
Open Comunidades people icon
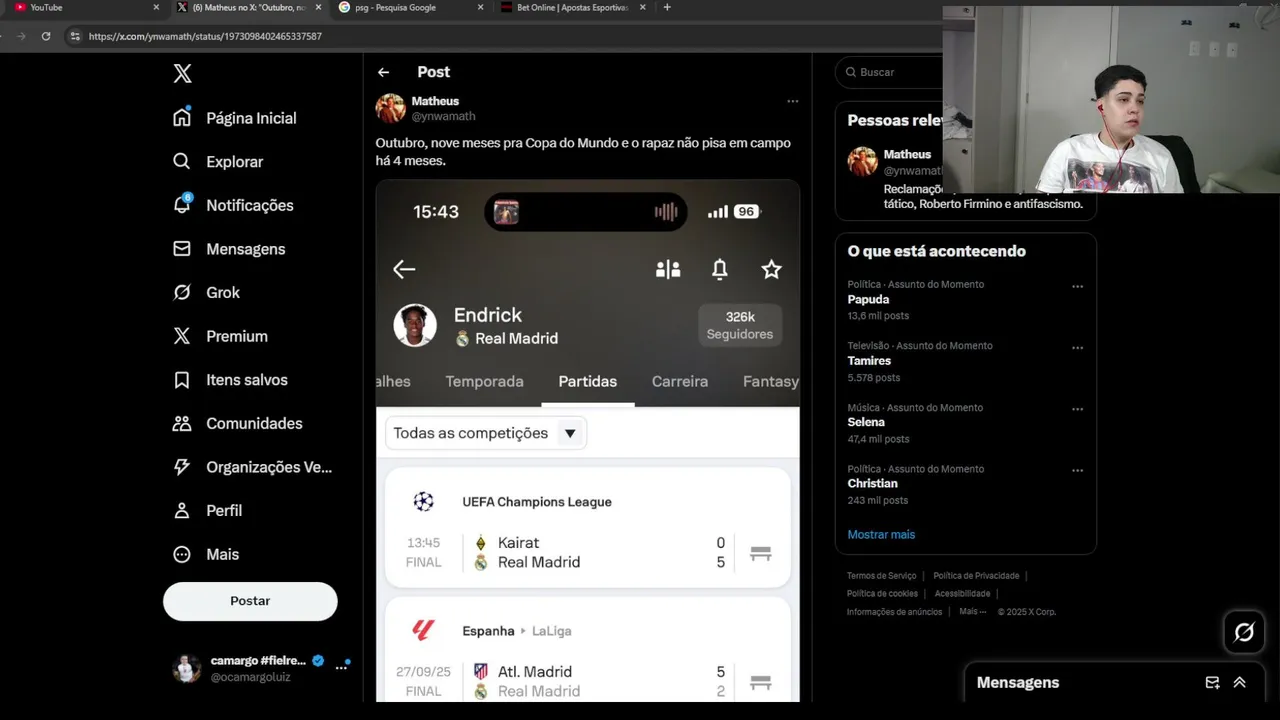182,423
